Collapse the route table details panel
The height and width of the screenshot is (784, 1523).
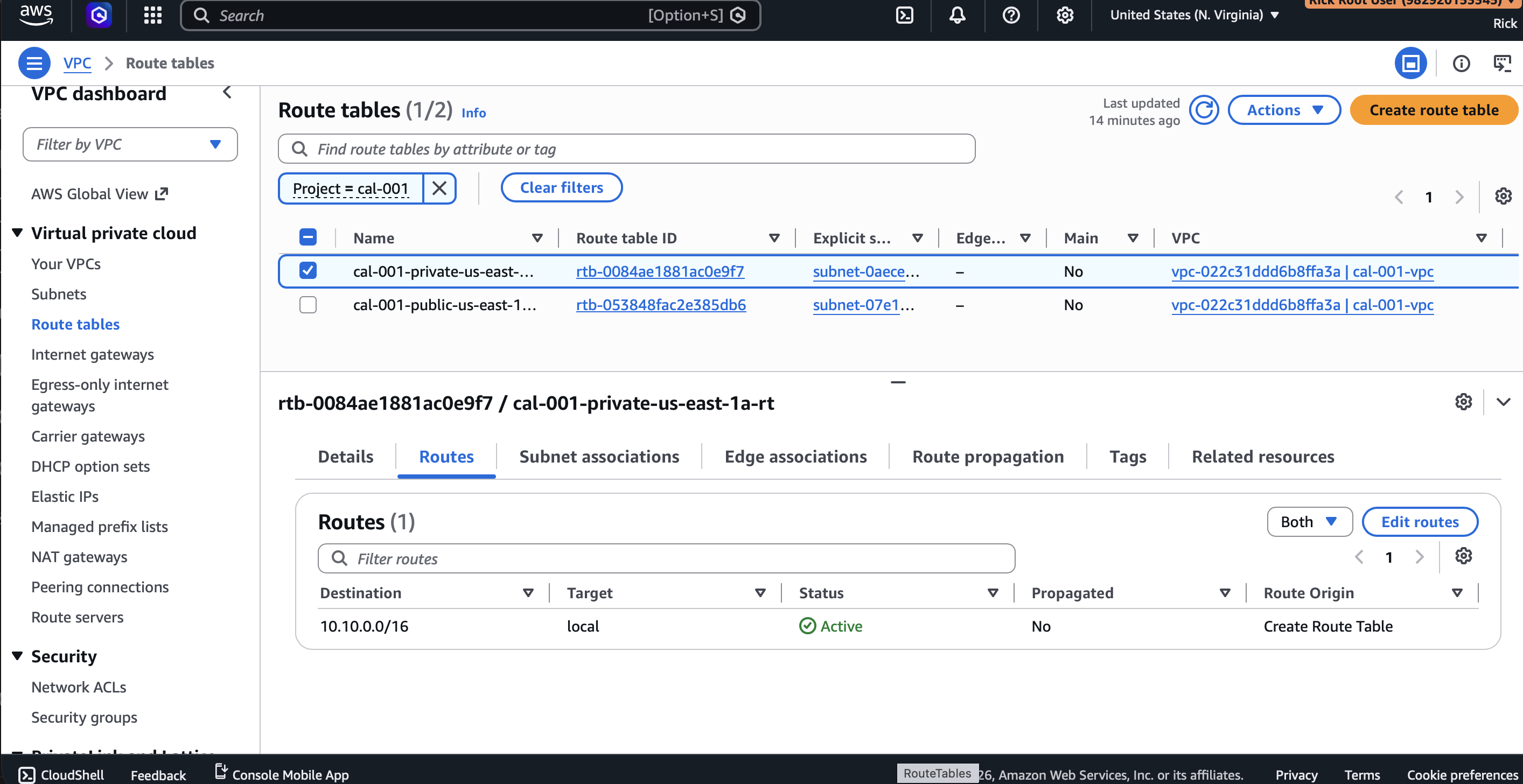1504,402
